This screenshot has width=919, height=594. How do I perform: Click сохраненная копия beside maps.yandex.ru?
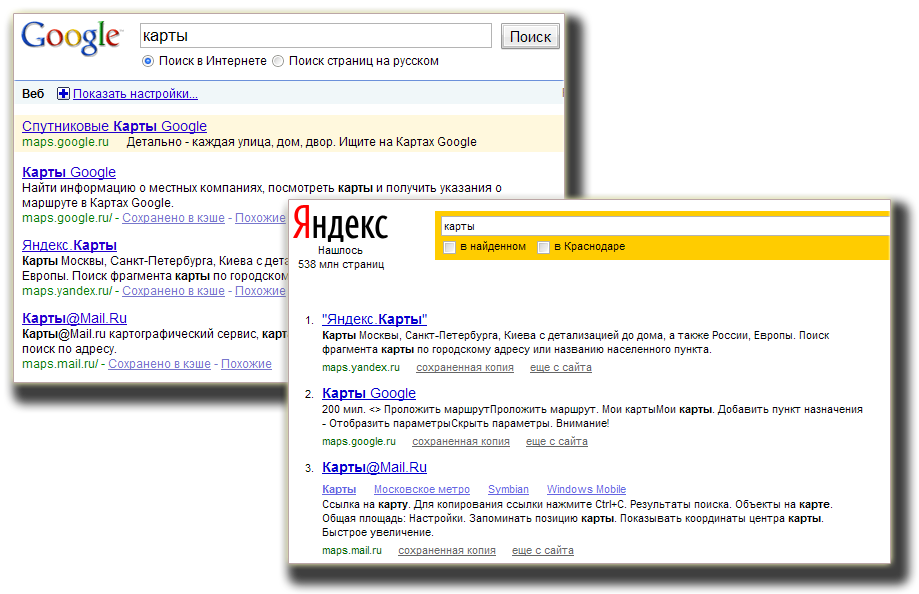click(x=465, y=368)
